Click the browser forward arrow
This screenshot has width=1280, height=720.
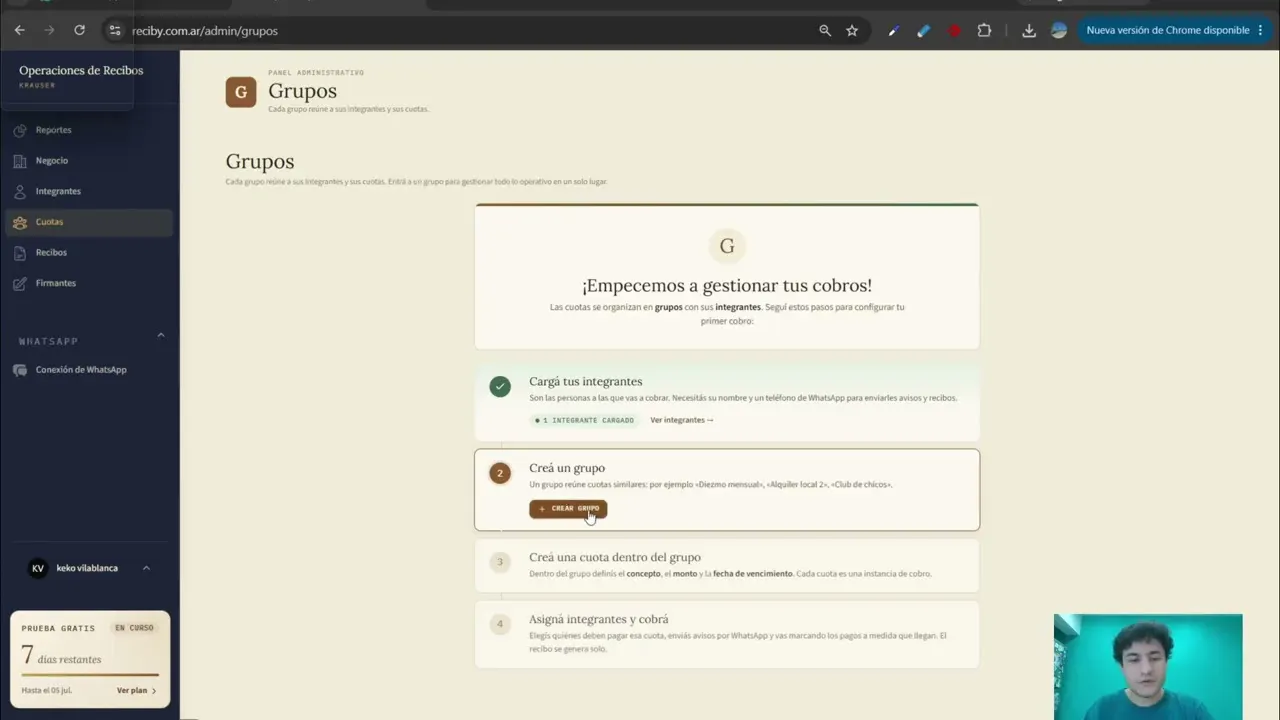(49, 30)
